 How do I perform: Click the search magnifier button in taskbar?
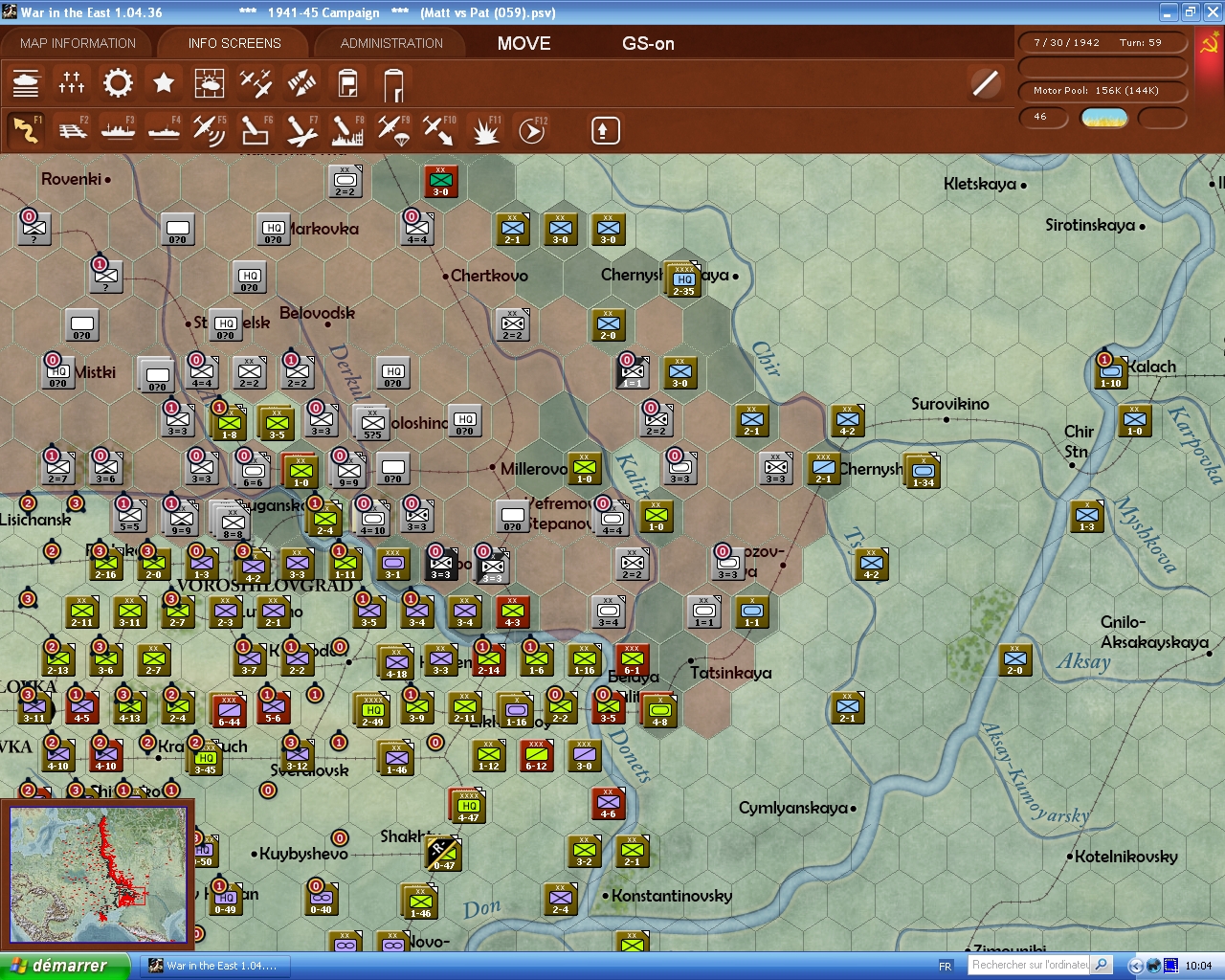coord(1102,965)
